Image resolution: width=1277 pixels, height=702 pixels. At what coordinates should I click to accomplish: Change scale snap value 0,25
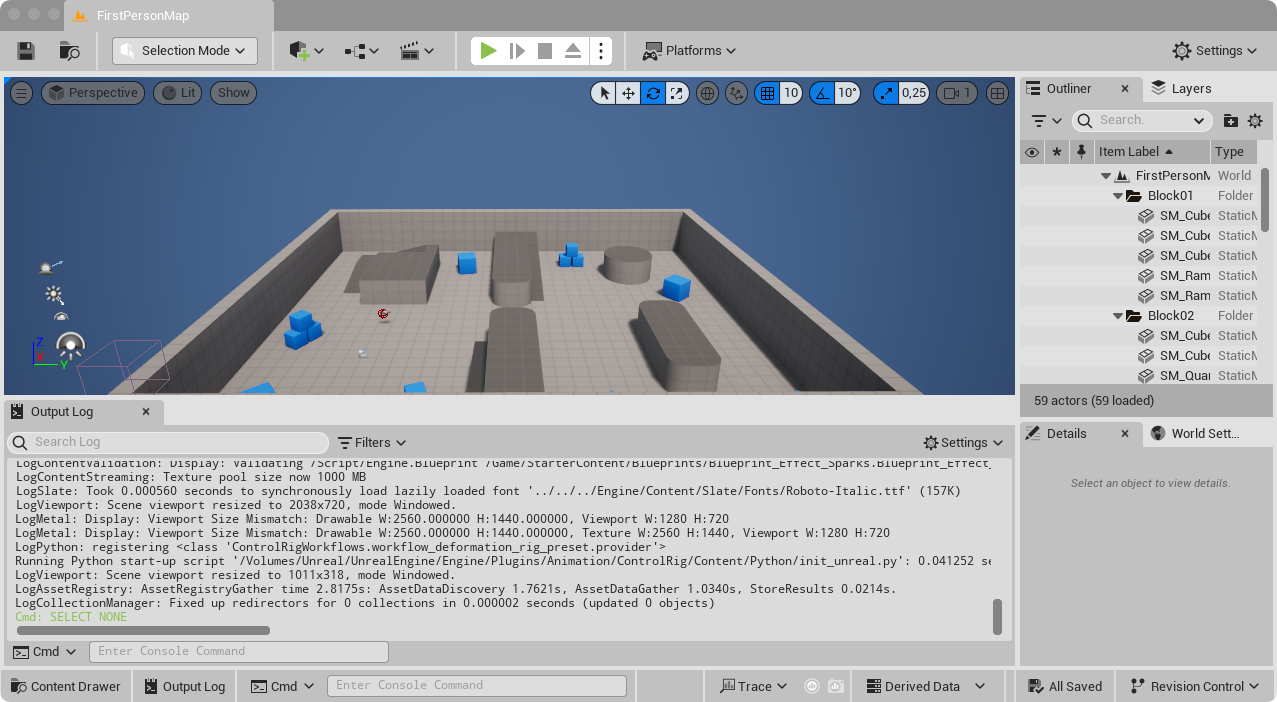click(914, 93)
